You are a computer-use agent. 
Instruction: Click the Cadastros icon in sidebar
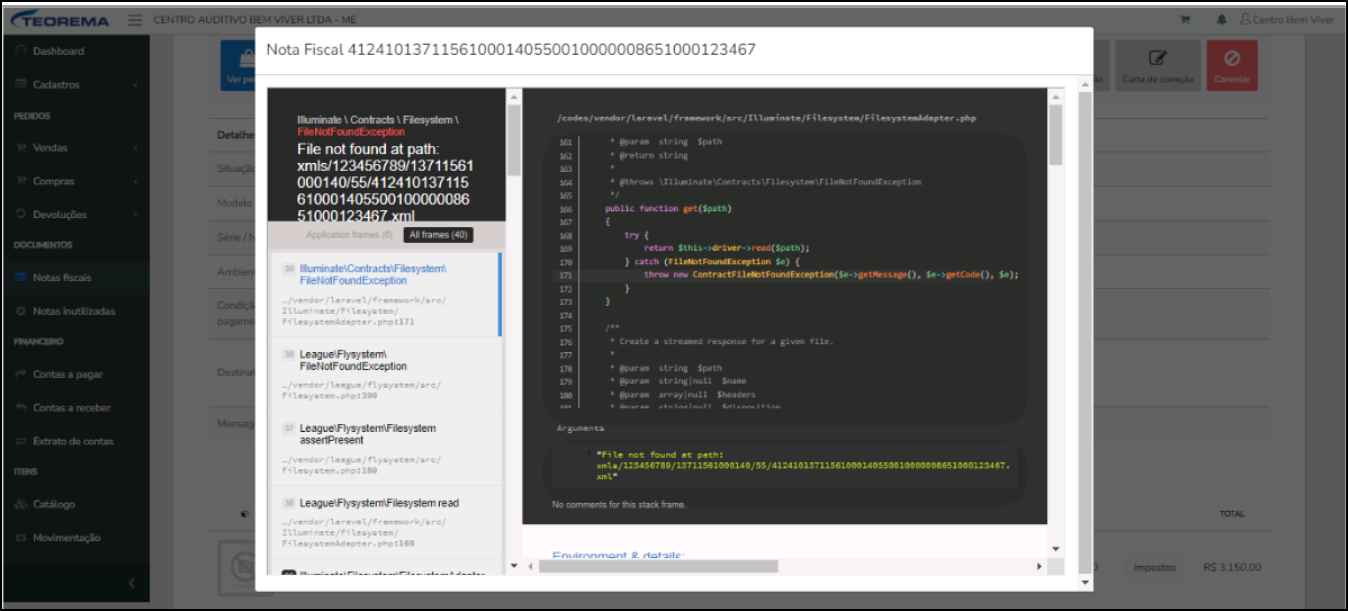(21, 85)
